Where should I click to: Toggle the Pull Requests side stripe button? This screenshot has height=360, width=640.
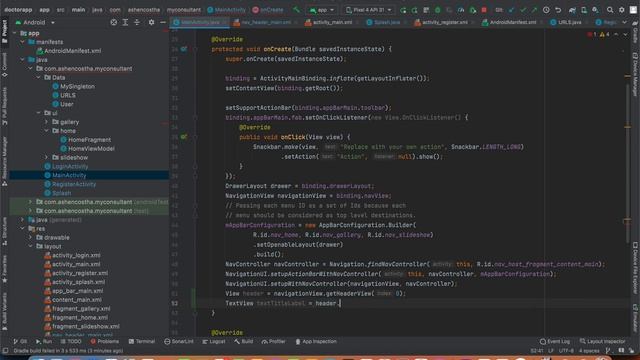pyautogui.click(x=4, y=105)
